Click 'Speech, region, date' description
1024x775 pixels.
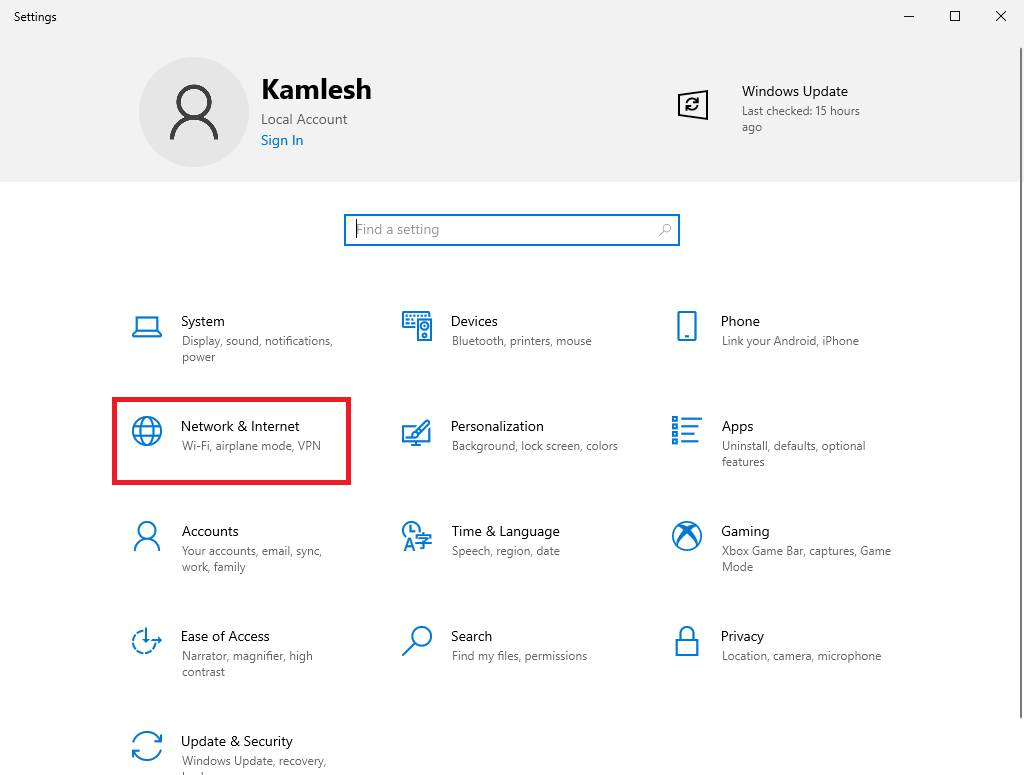pyautogui.click(x=505, y=551)
